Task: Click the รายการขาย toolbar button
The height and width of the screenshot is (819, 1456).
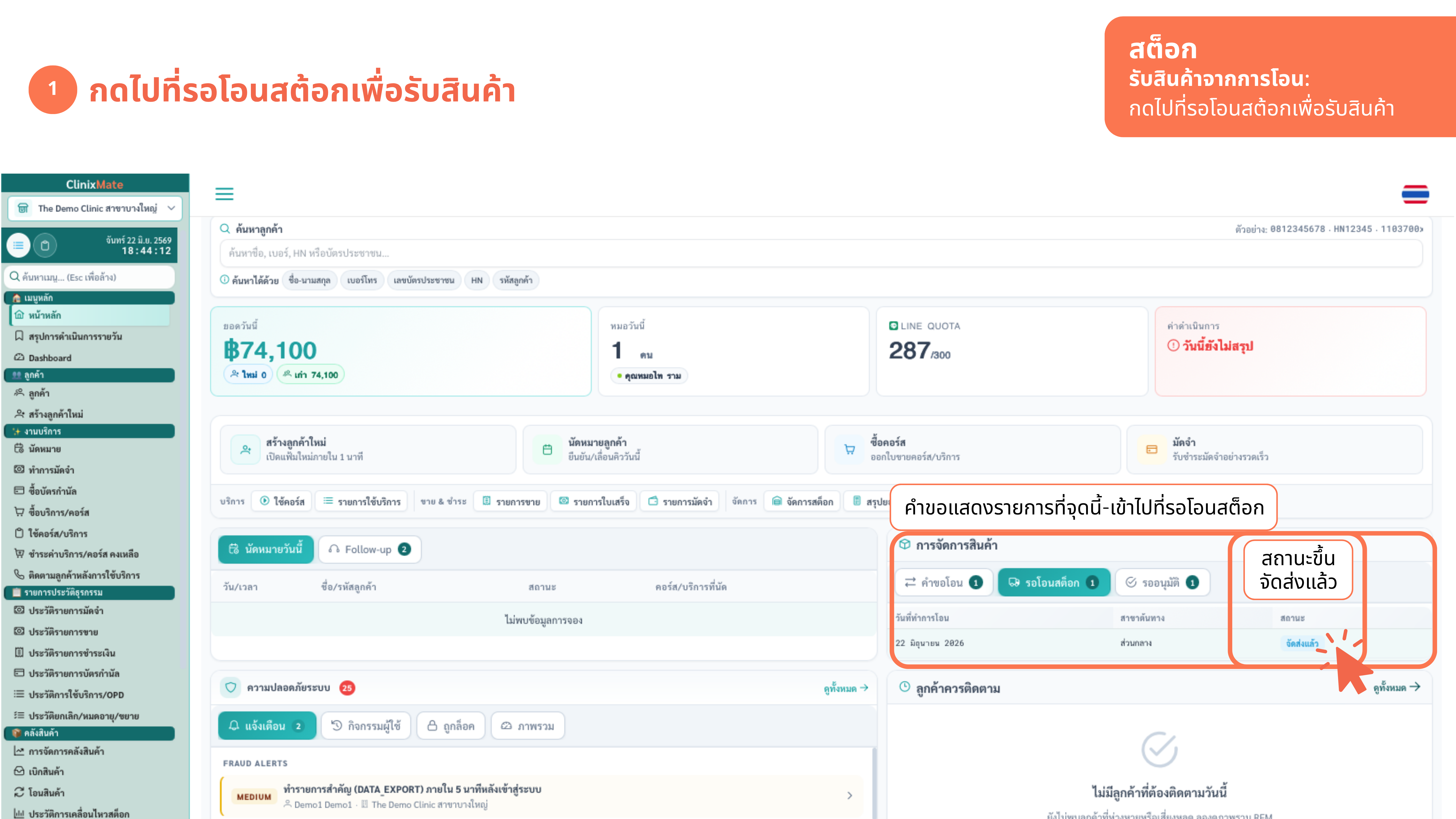Action: (x=510, y=501)
